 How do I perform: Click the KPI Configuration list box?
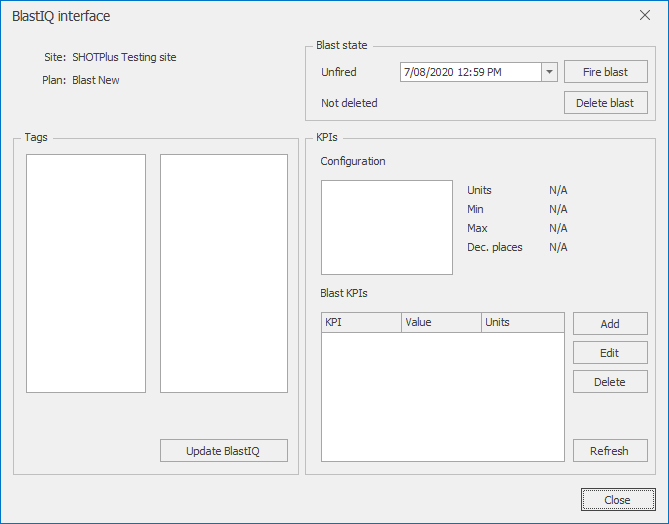[387, 227]
